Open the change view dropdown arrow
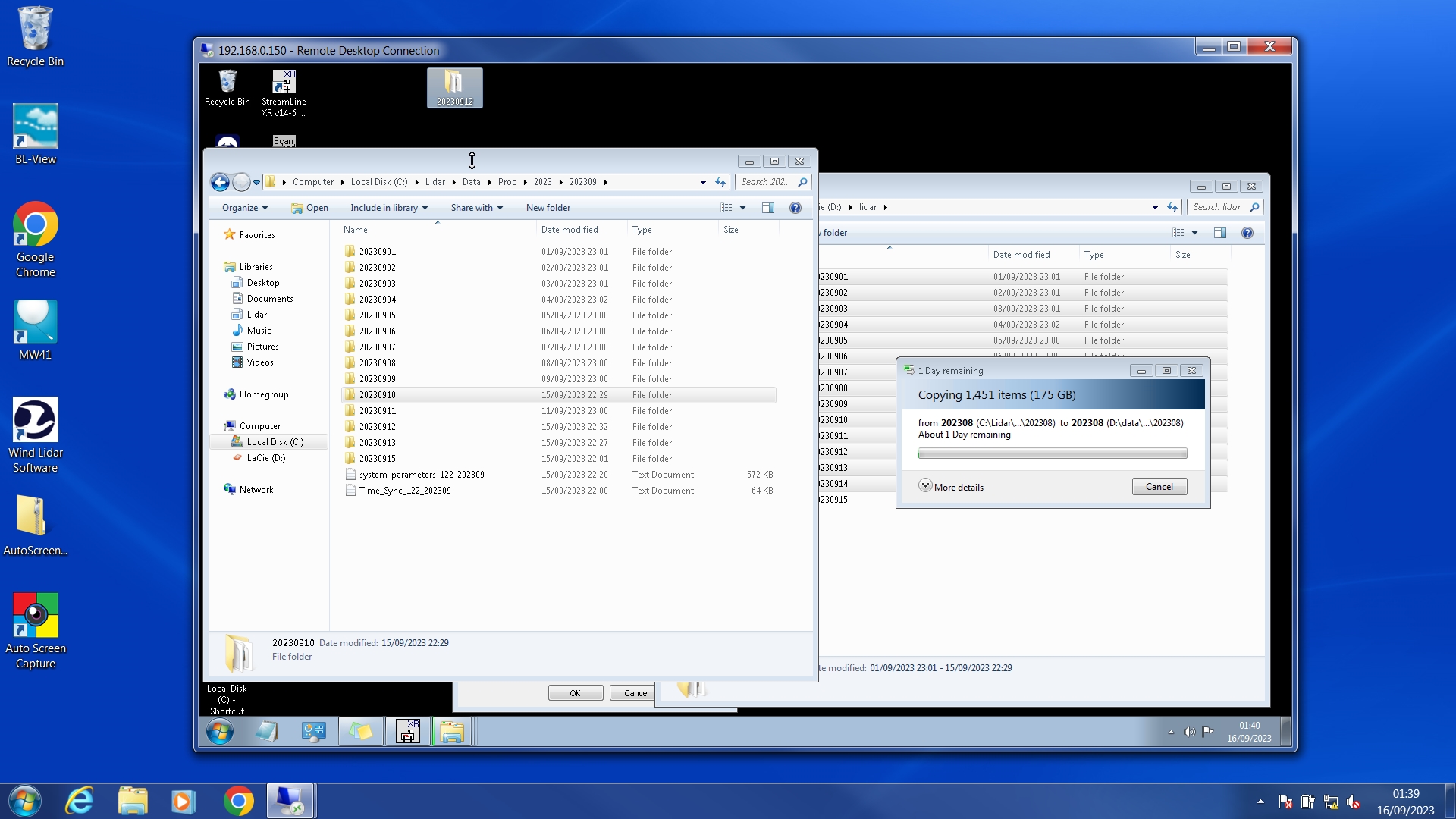The width and height of the screenshot is (1456, 819). 742,208
